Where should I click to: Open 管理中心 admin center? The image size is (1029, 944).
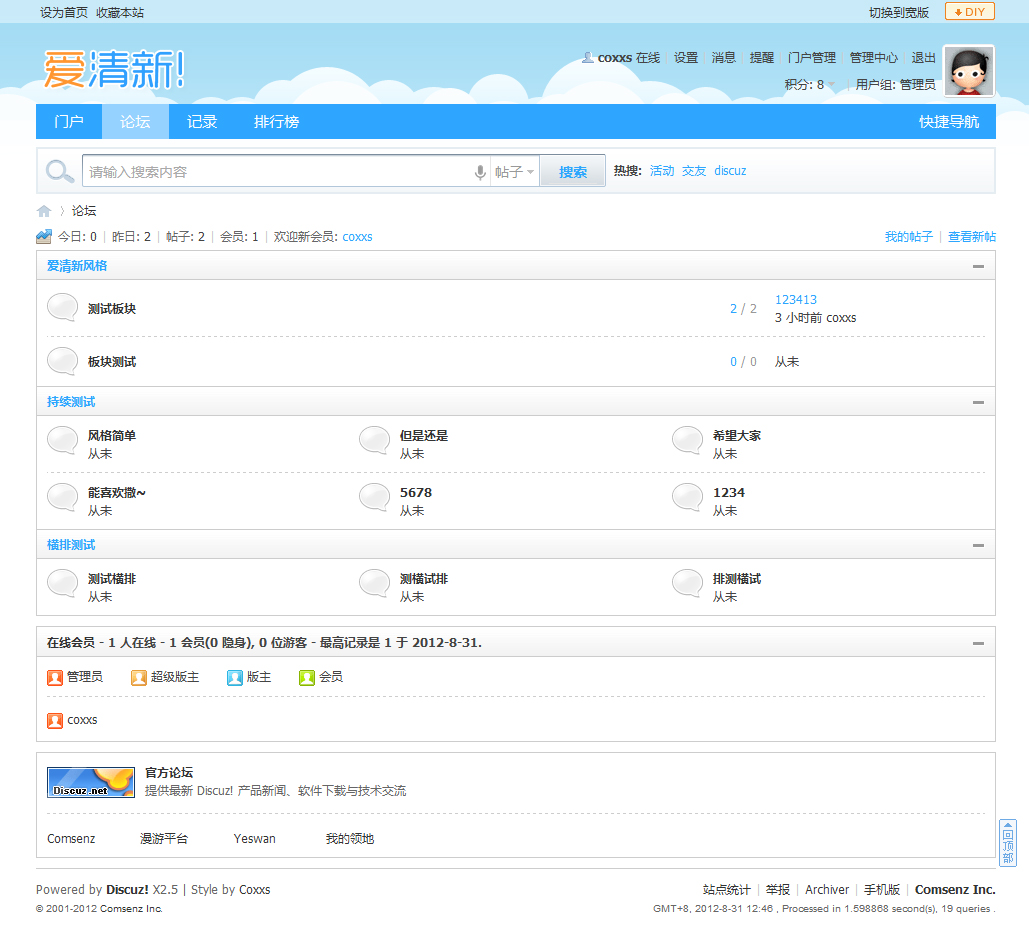[873, 58]
